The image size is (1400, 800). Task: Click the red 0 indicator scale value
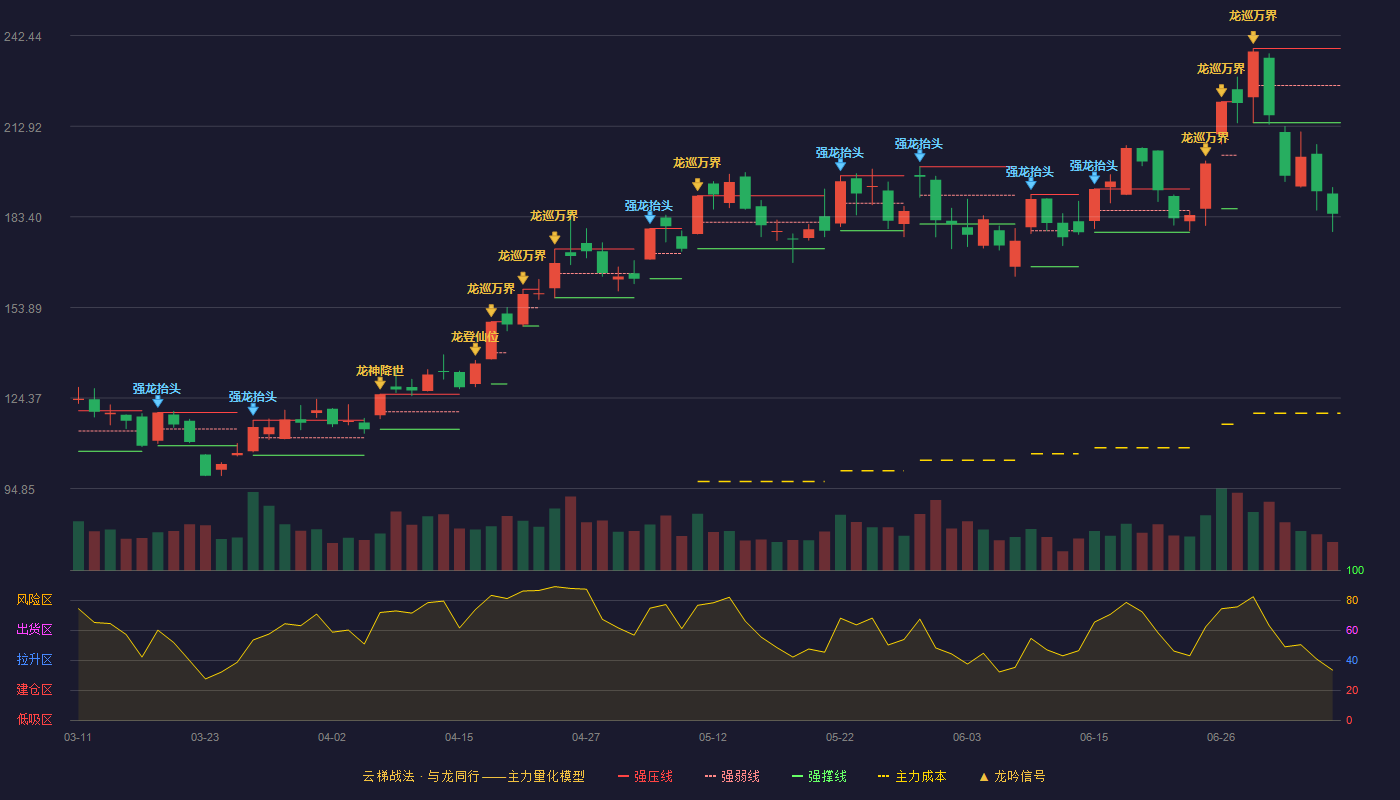pos(1349,720)
